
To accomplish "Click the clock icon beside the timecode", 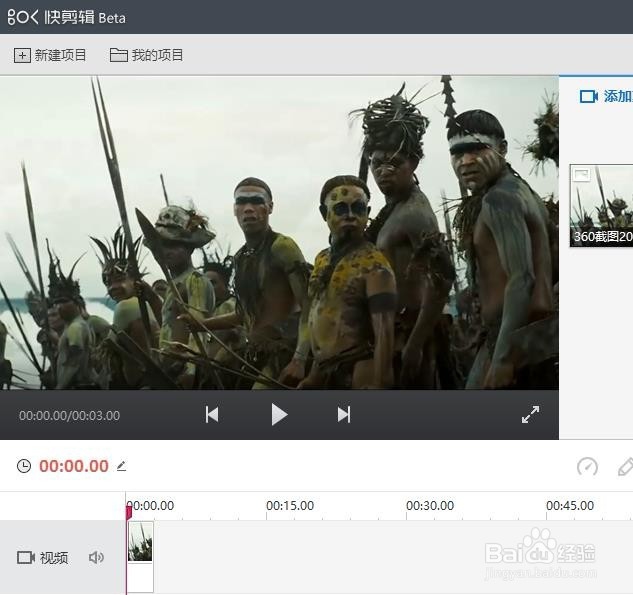I will coord(24,466).
